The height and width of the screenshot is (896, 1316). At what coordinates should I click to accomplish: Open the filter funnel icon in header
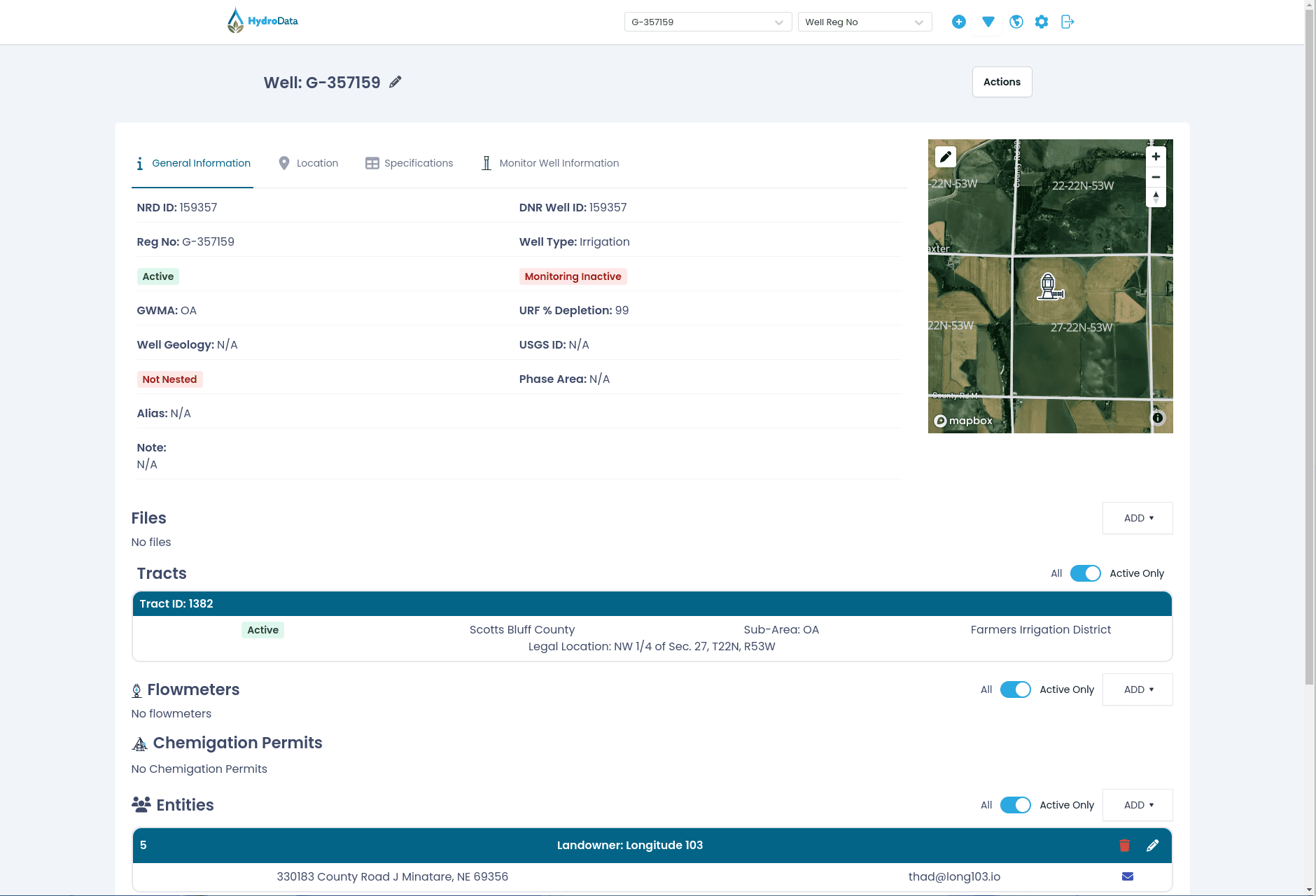point(988,22)
